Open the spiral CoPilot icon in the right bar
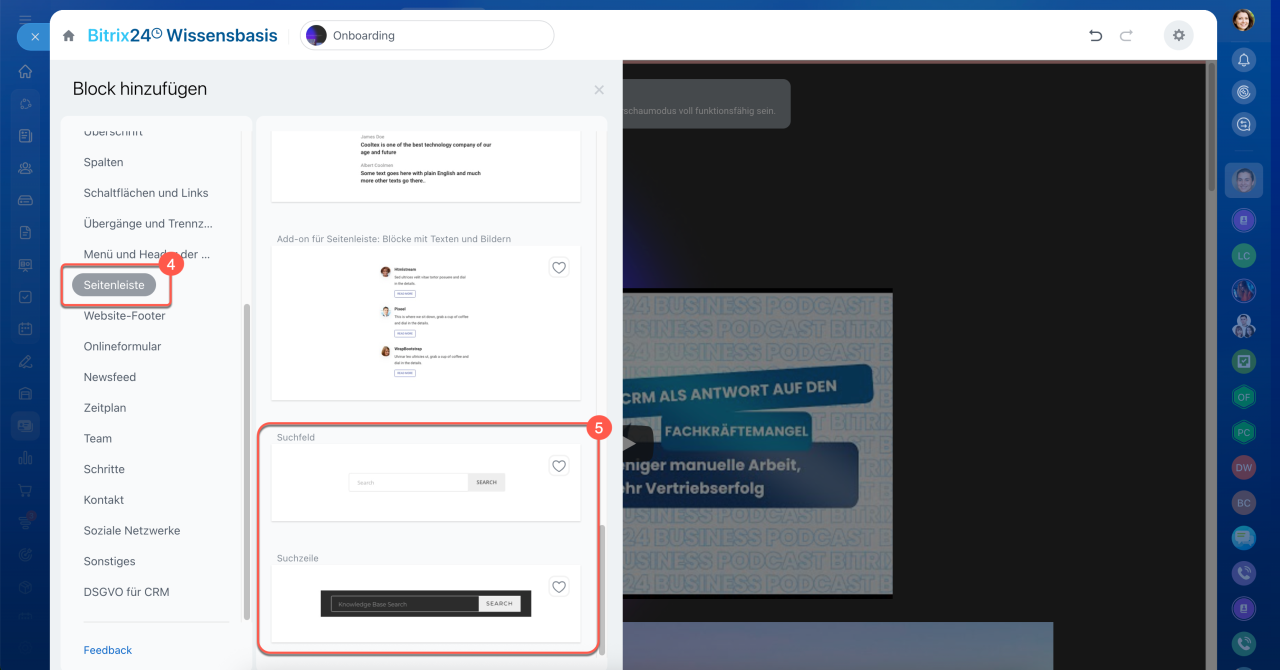This screenshot has width=1280, height=670. [1244, 92]
